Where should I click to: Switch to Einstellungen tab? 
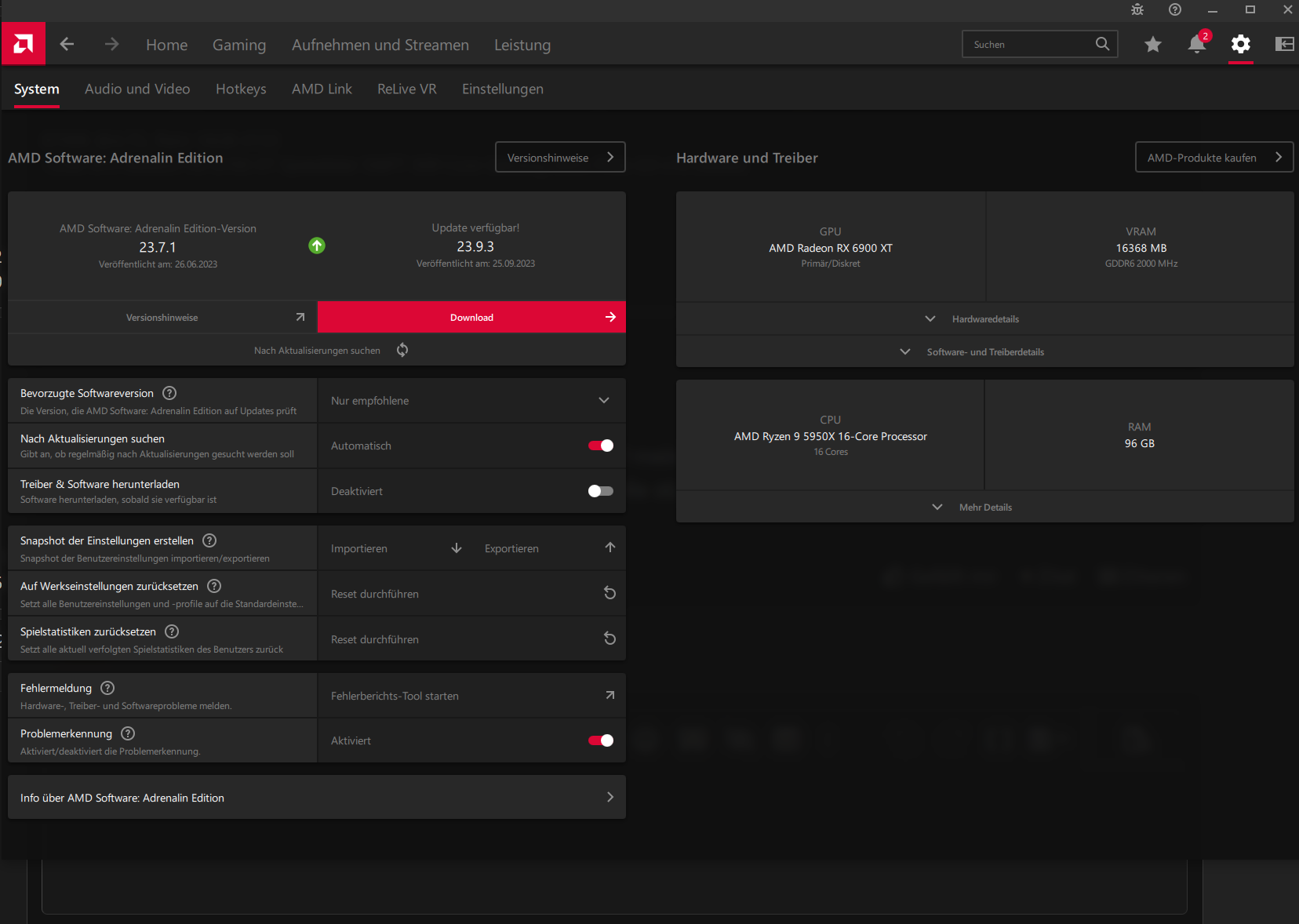pyautogui.click(x=503, y=89)
